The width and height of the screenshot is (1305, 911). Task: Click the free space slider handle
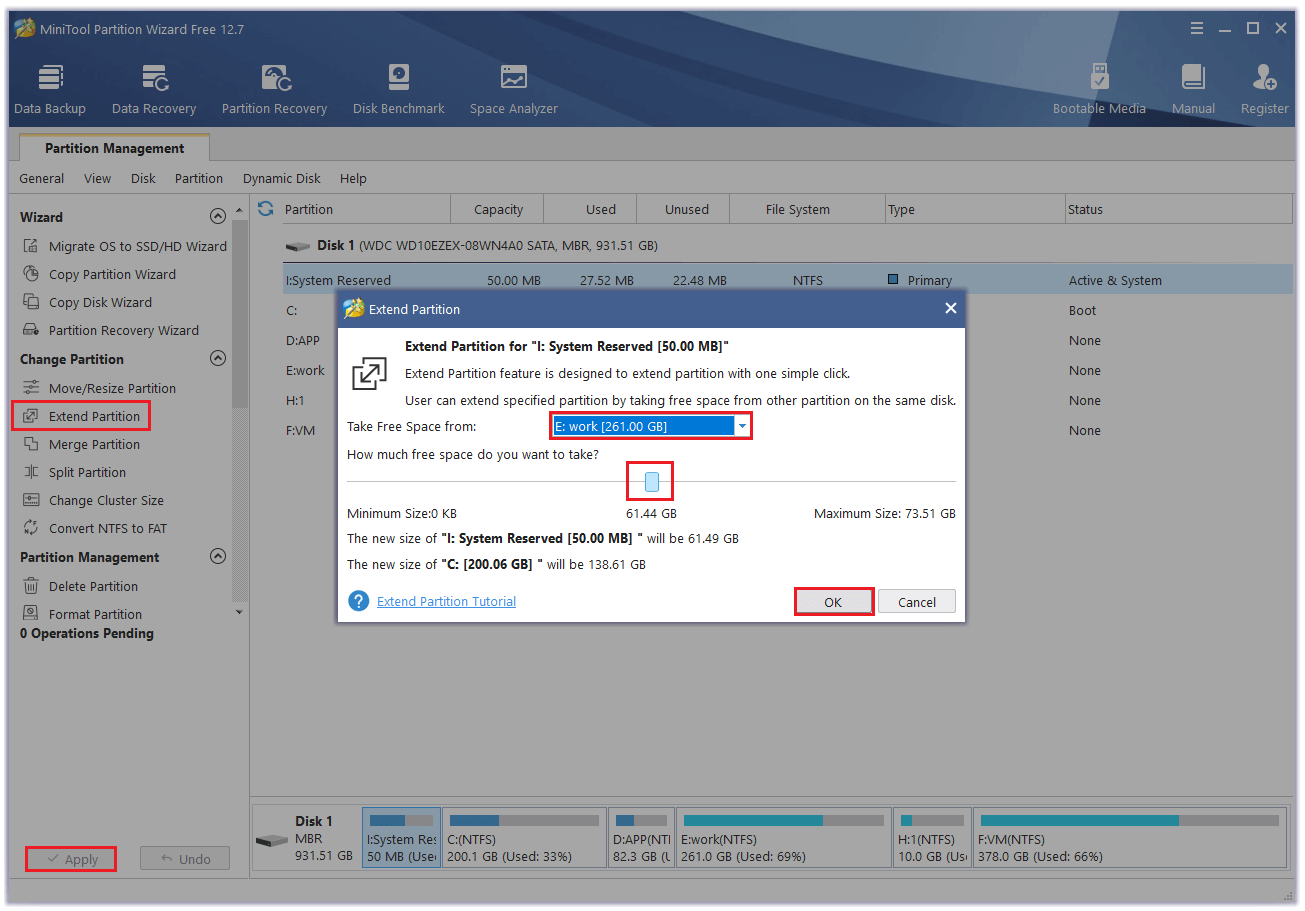click(652, 482)
